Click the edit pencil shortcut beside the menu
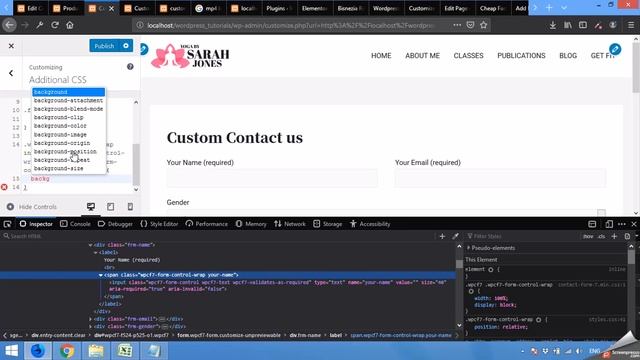The width and height of the screenshot is (640, 360). click(x=615, y=49)
